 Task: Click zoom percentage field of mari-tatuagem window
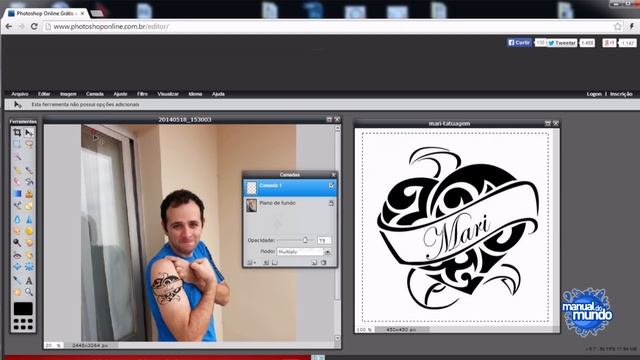click(x=364, y=329)
